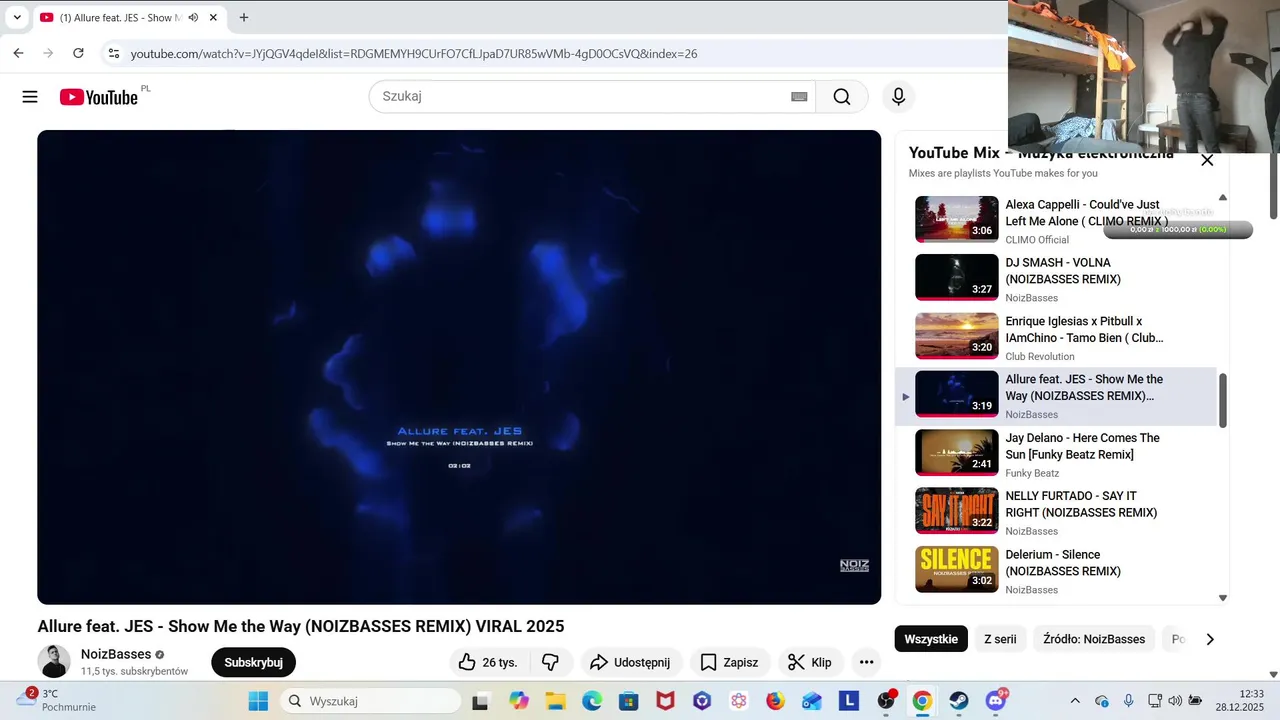The image size is (1280, 720).
Task: Launch Copilot from the taskbar
Action: [518, 701]
